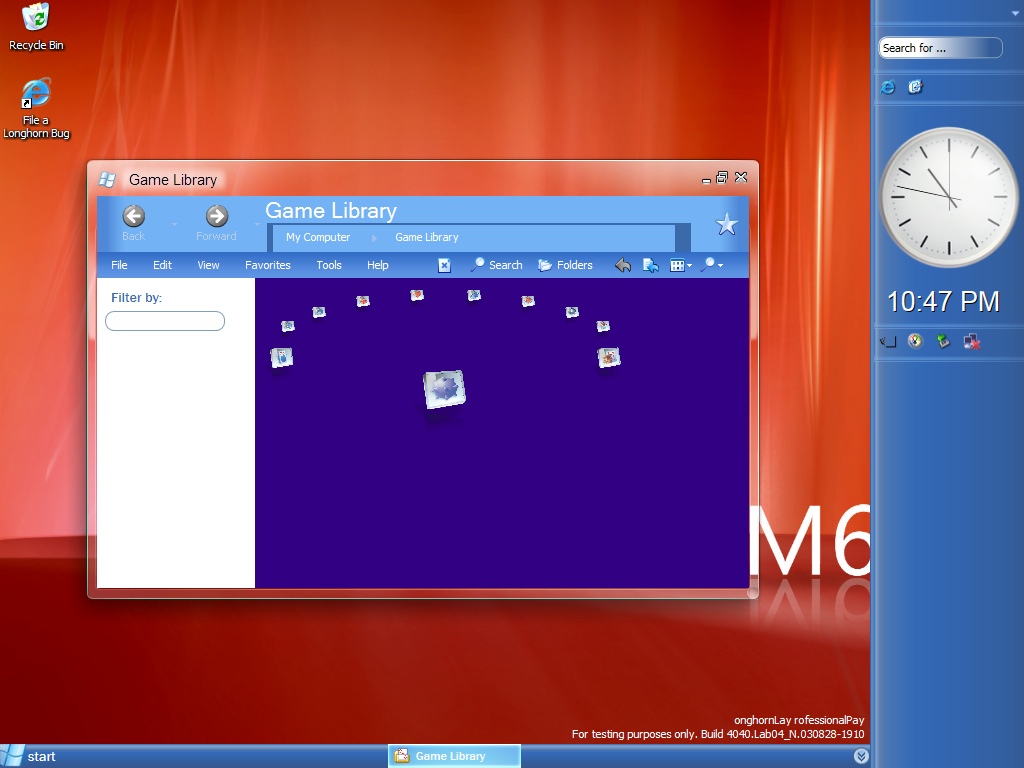
Task: Select the large game icon left of arc
Action: pyautogui.click(x=281, y=357)
